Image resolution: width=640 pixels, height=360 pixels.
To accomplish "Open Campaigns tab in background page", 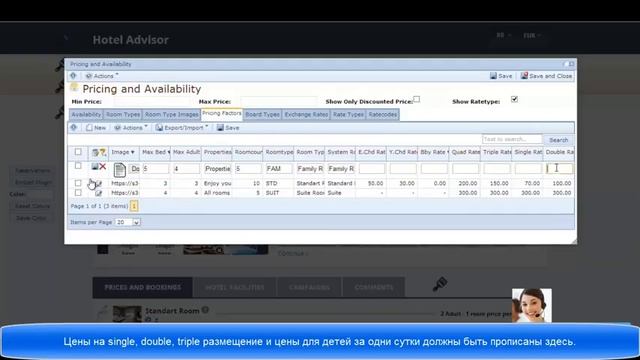I will (309, 287).
